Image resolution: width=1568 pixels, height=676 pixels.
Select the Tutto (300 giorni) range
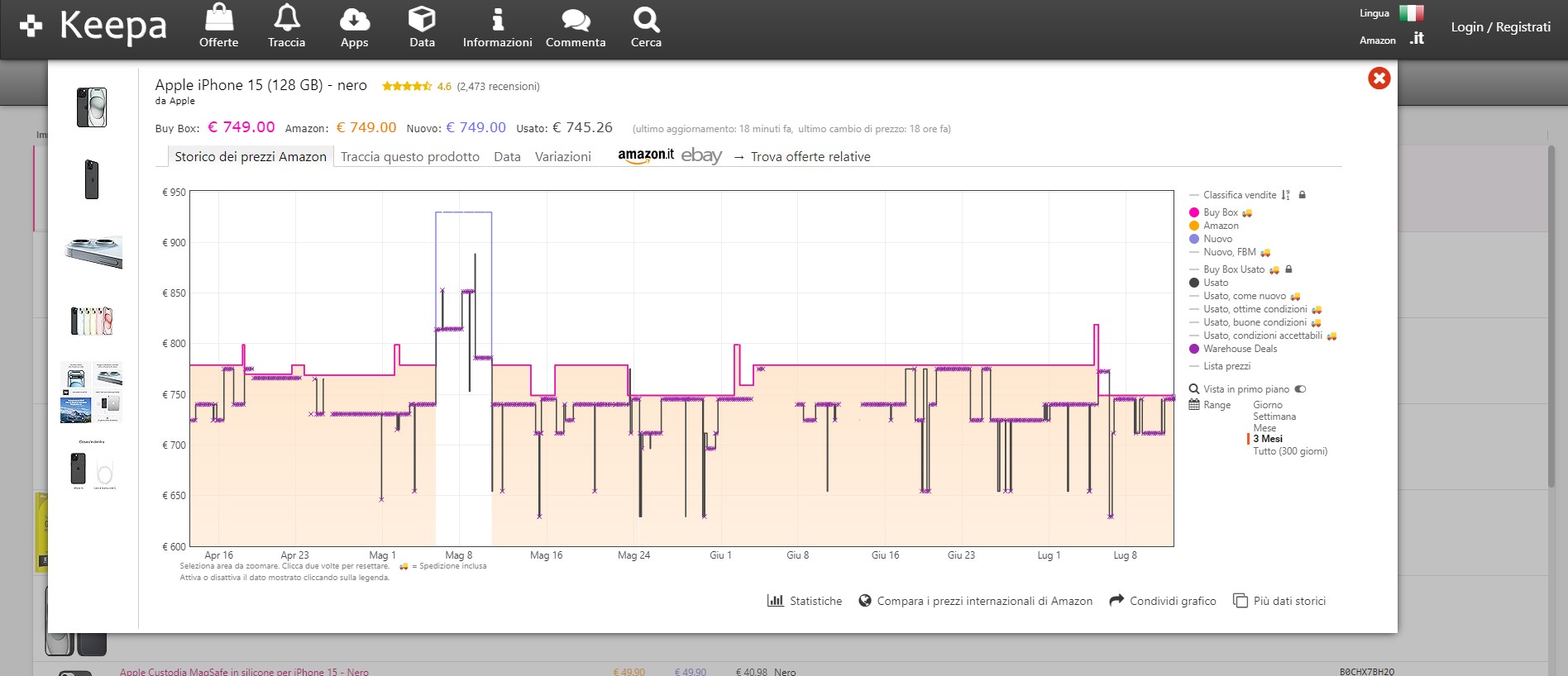1289,451
